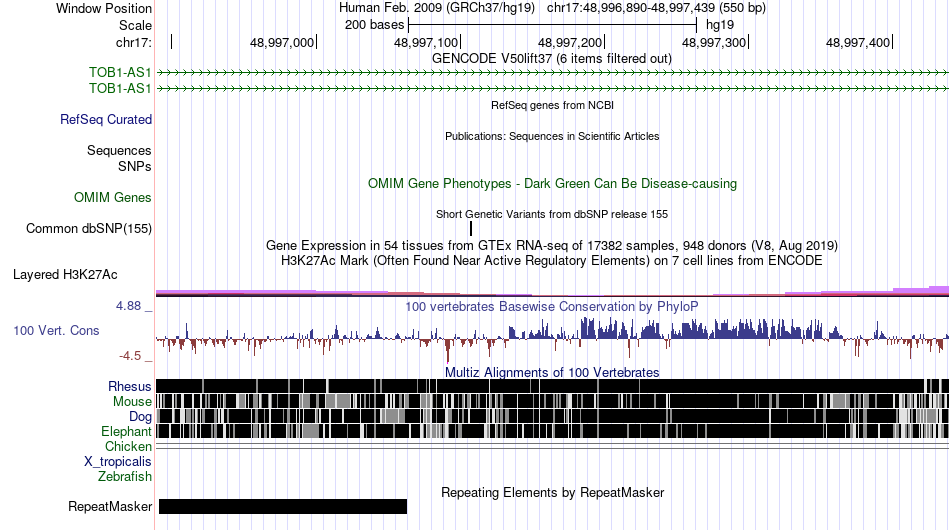Screen dimensions: 950x530
Task: Click 100 vertebrates Basewise Conservation by PhyloP
Action: click(x=552, y=306)
